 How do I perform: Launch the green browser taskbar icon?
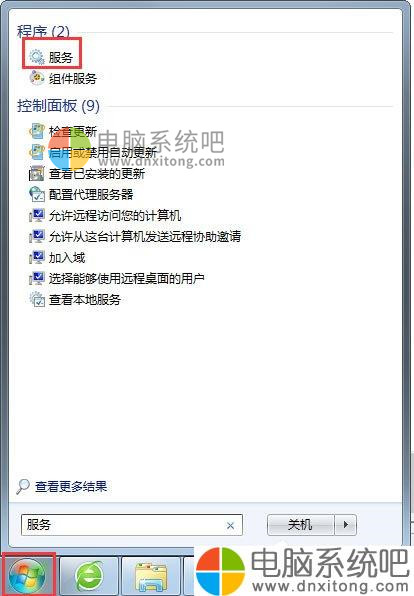tap(89, 577)
